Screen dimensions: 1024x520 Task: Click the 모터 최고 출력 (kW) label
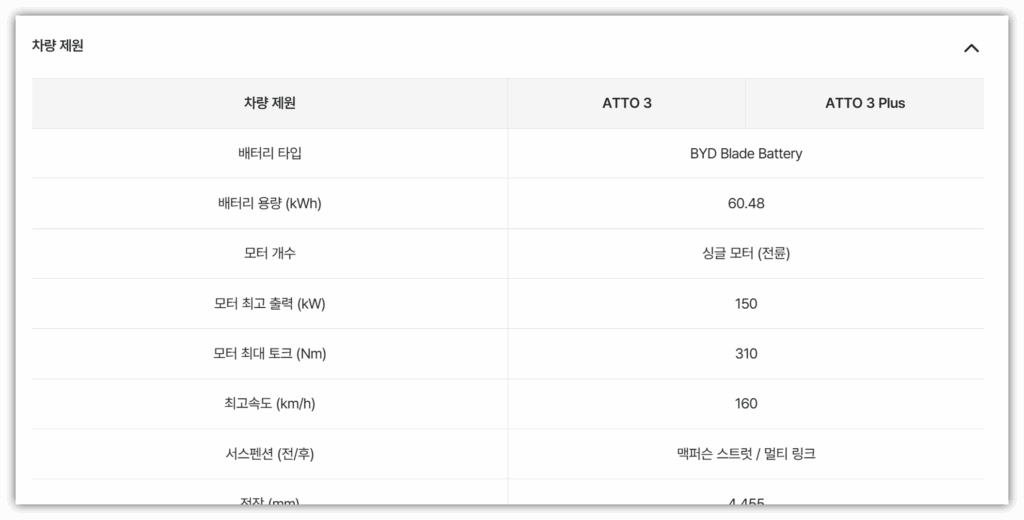pos(269,304)
